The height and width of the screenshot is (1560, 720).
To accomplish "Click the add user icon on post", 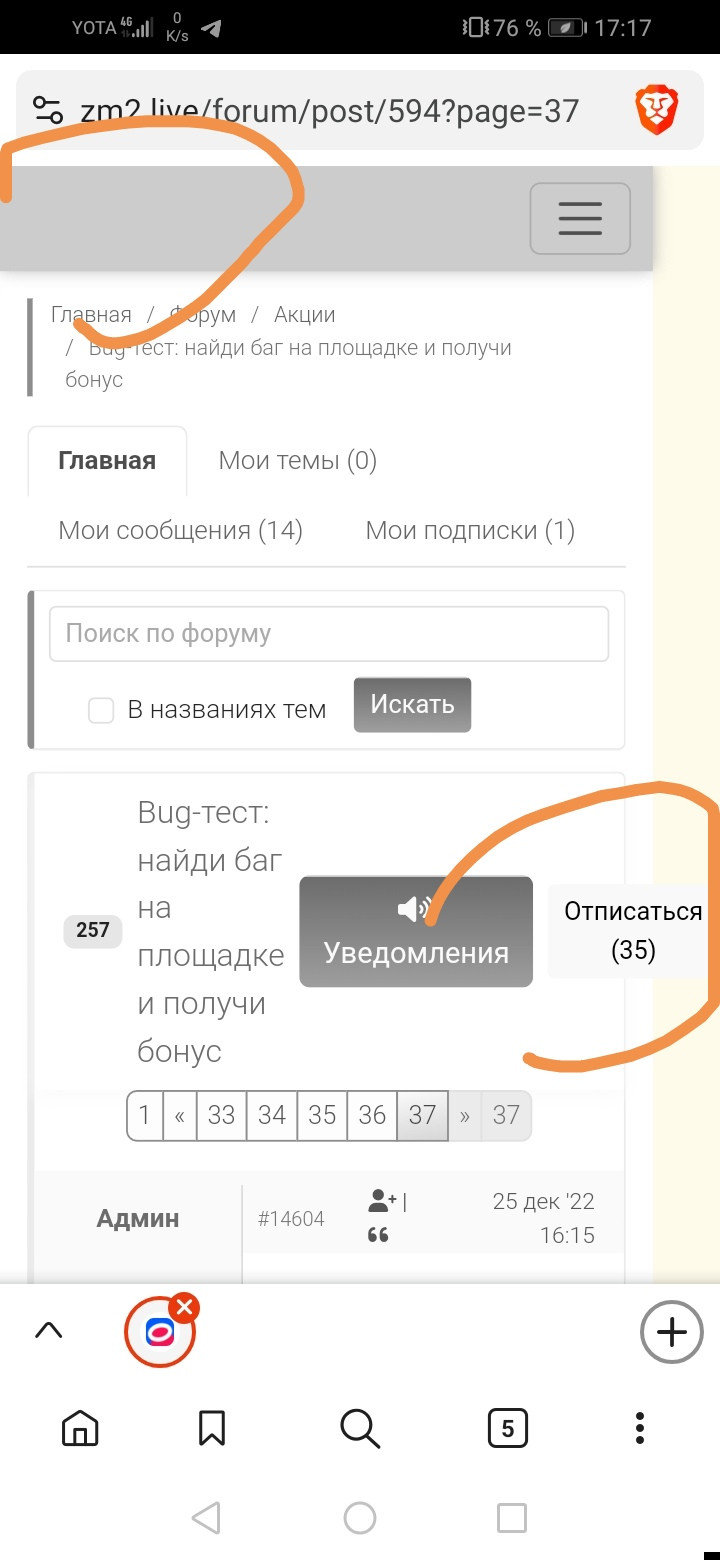I will click(x=382, y=1200).
